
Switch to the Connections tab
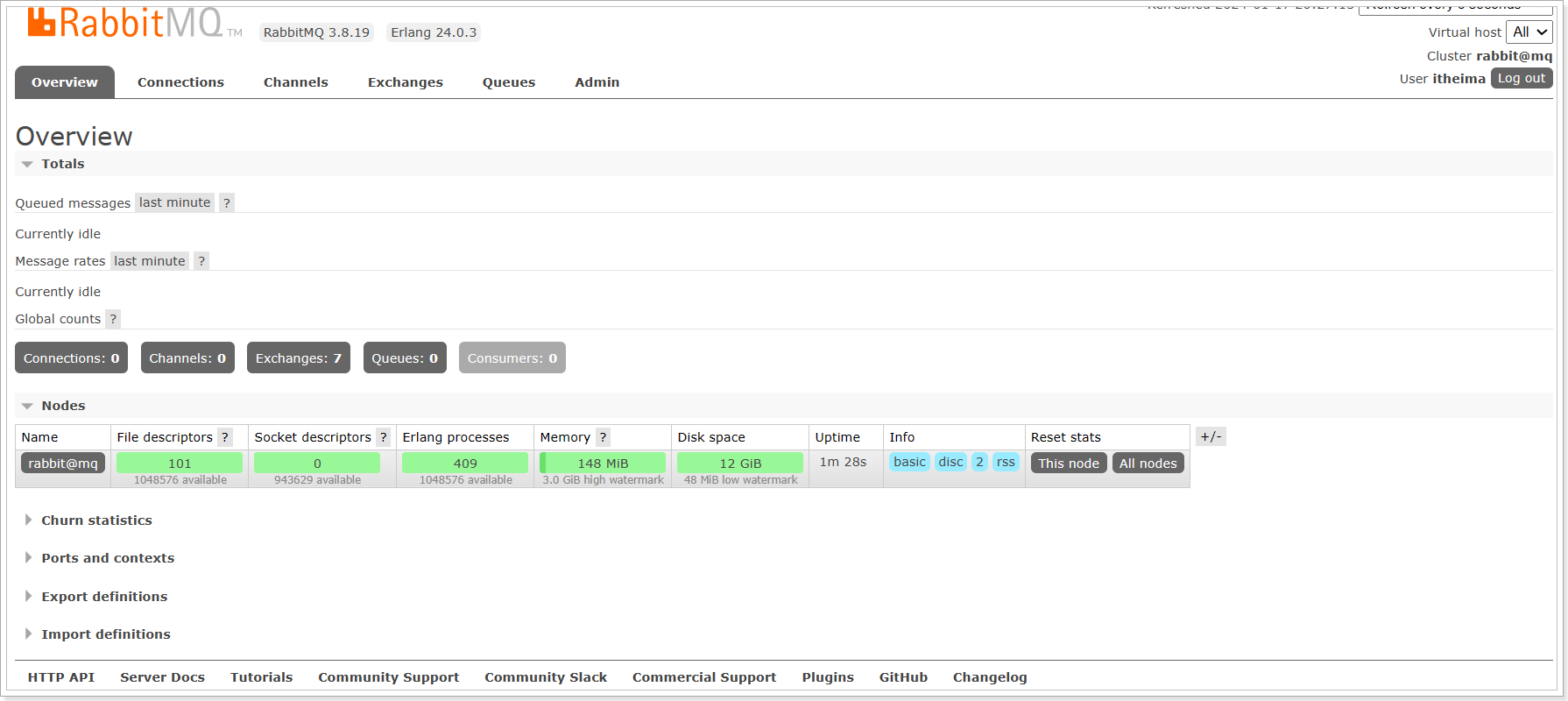click(180, 82)
